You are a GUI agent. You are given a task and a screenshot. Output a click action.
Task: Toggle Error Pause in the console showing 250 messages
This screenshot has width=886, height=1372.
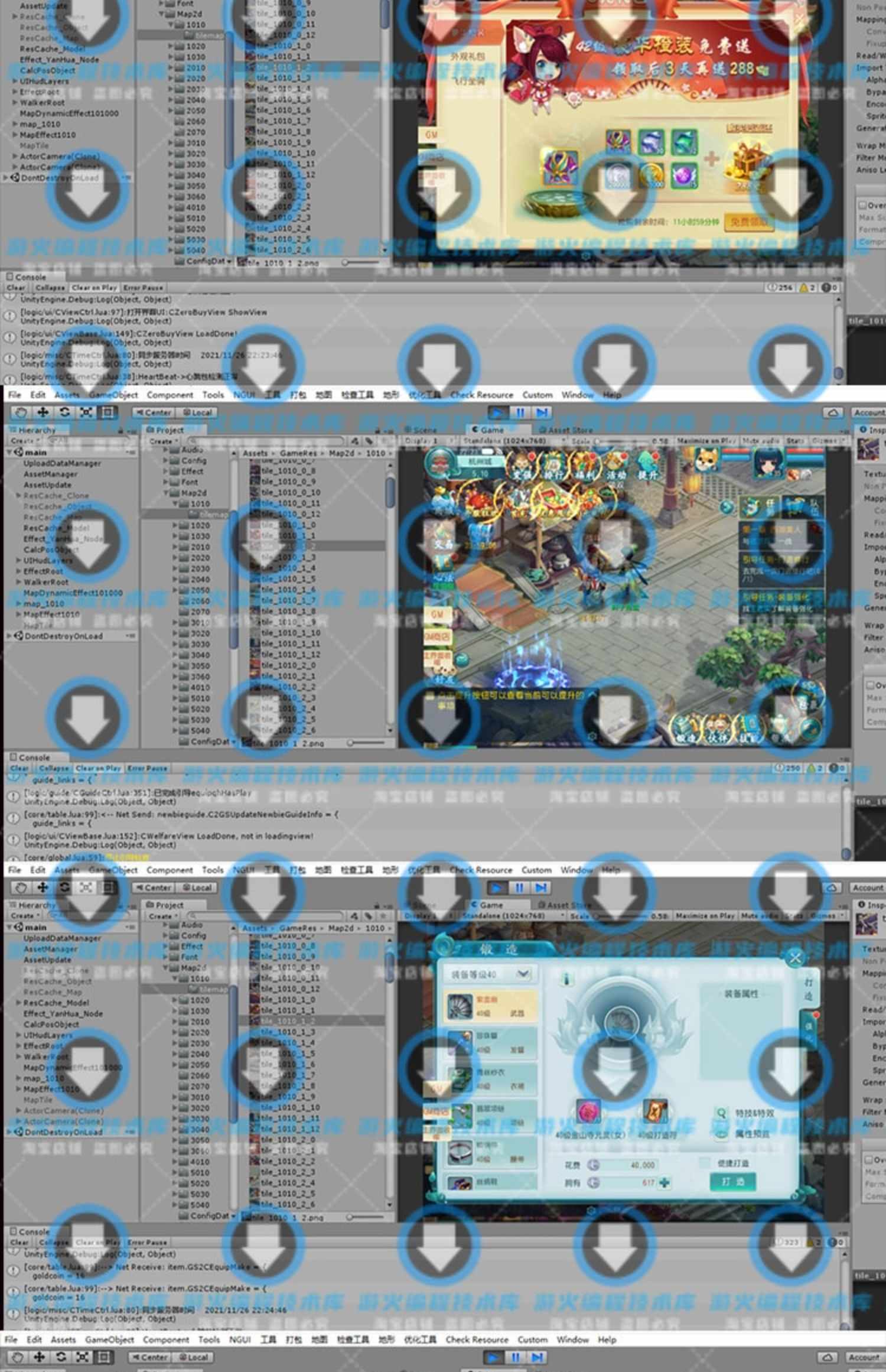[147, 768]
